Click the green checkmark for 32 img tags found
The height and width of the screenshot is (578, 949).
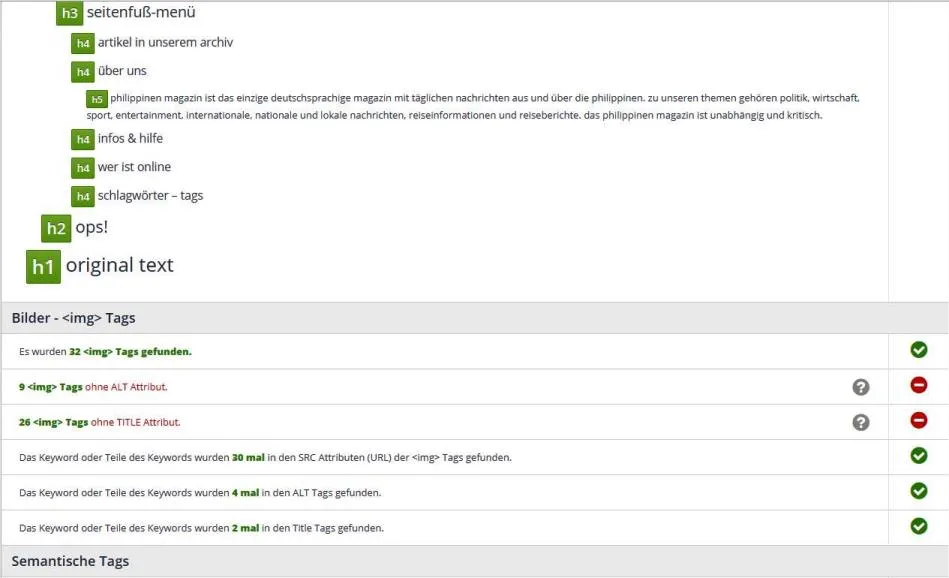(918, 350)
